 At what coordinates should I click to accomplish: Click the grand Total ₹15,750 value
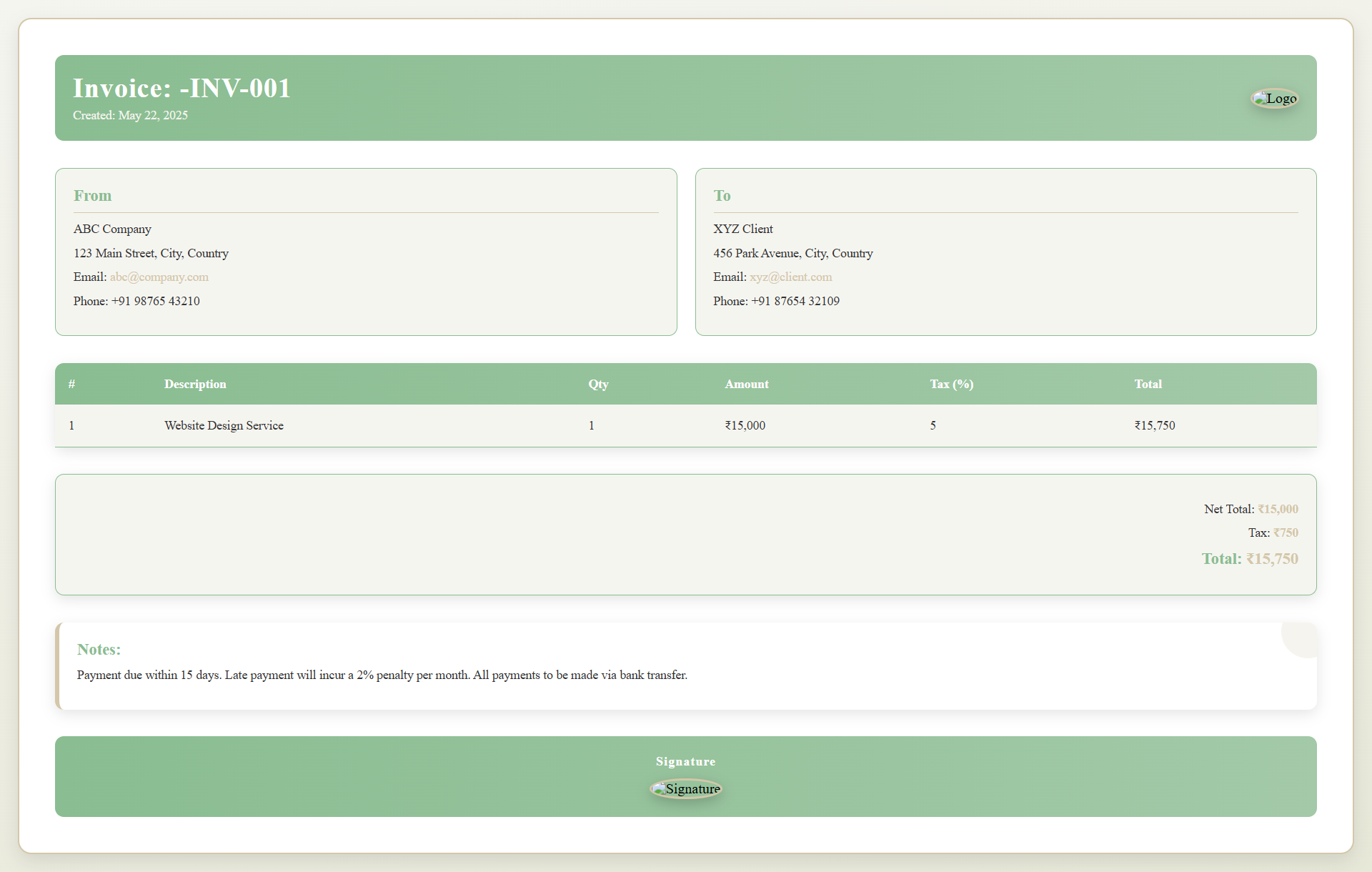click(x=1272, y=559)
